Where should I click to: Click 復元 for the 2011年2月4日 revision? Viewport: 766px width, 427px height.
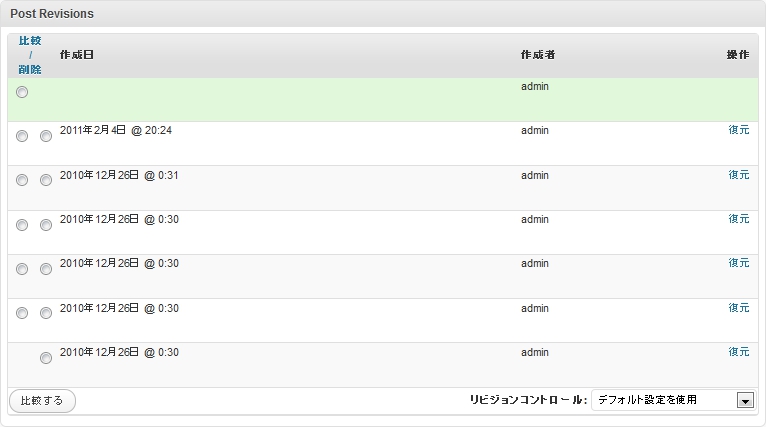click(x=738, y=130)
